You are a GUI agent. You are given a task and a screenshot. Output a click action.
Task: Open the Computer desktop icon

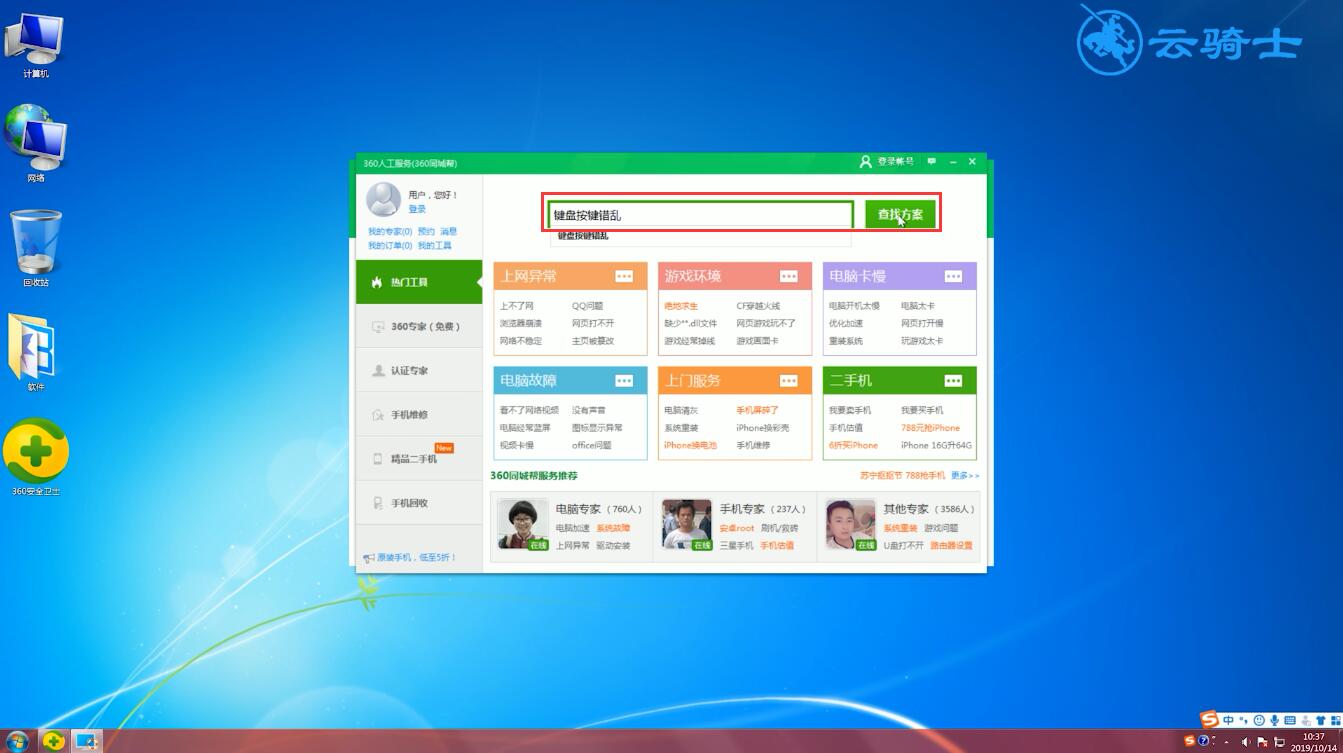tap(36, 46)
